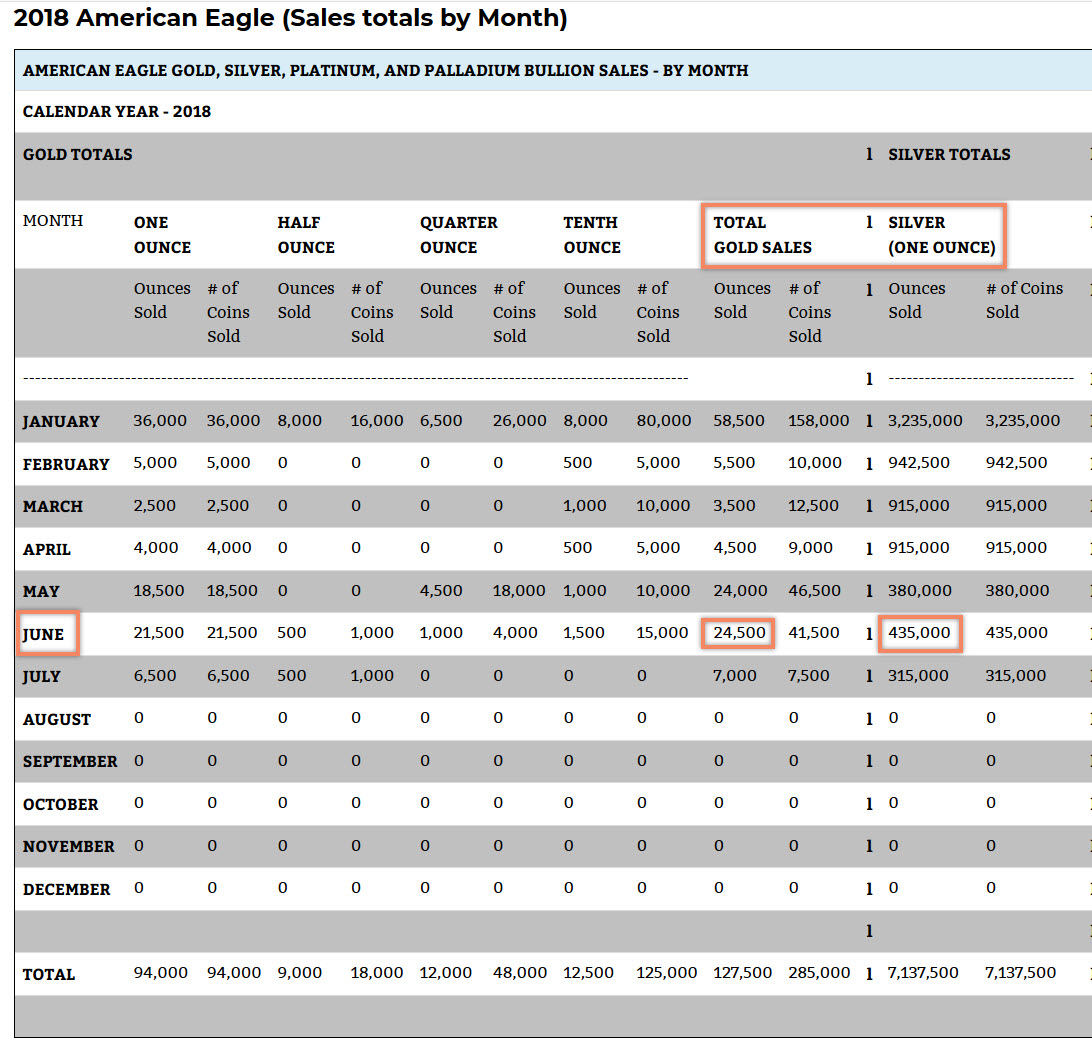This screenshot has height=1046, width=1092.
Task: Select June quarter ounce coins value 4,000
Action: (x=515, y=633)
